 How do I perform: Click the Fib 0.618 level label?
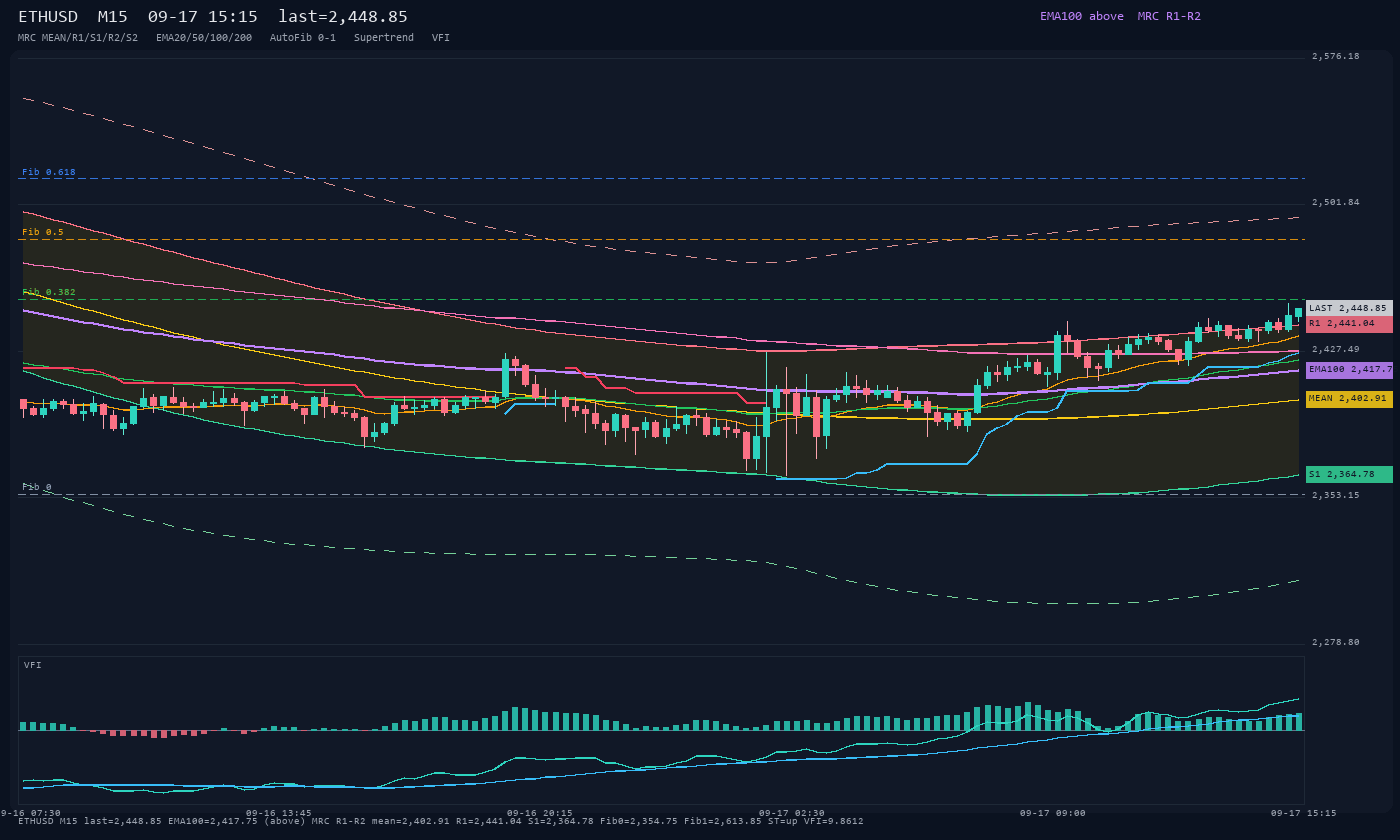[x=49, y=172]
